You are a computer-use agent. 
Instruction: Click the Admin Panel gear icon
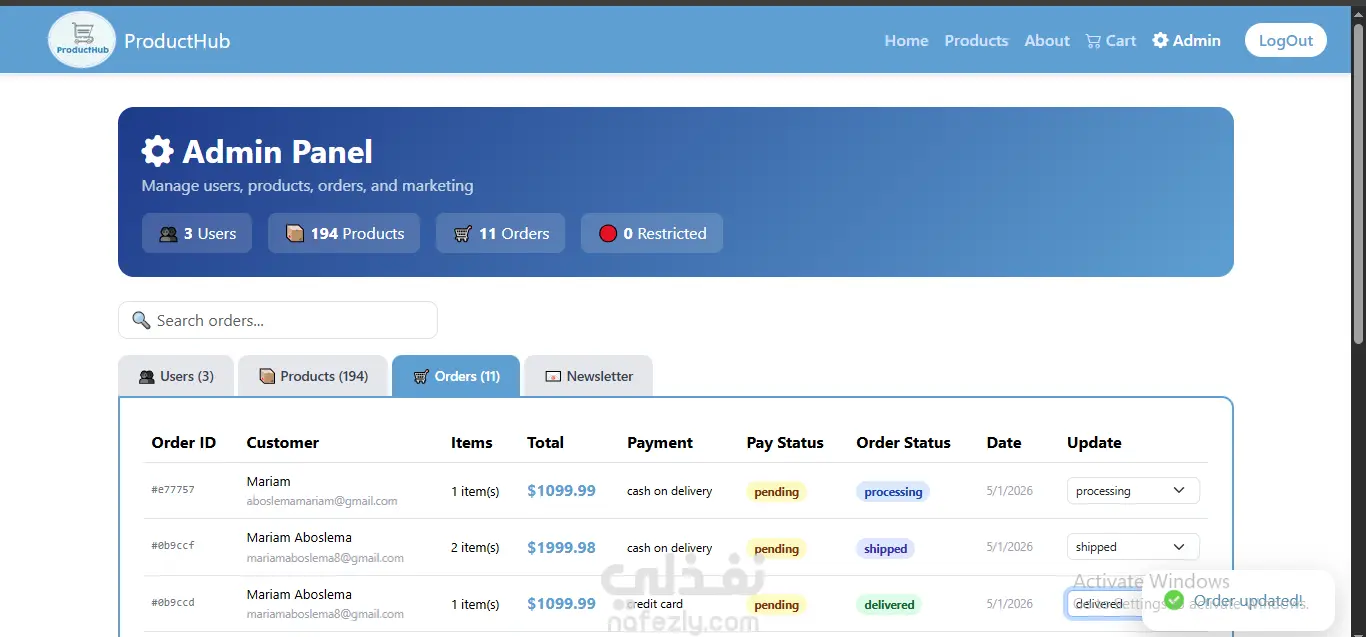click(157, 152)
